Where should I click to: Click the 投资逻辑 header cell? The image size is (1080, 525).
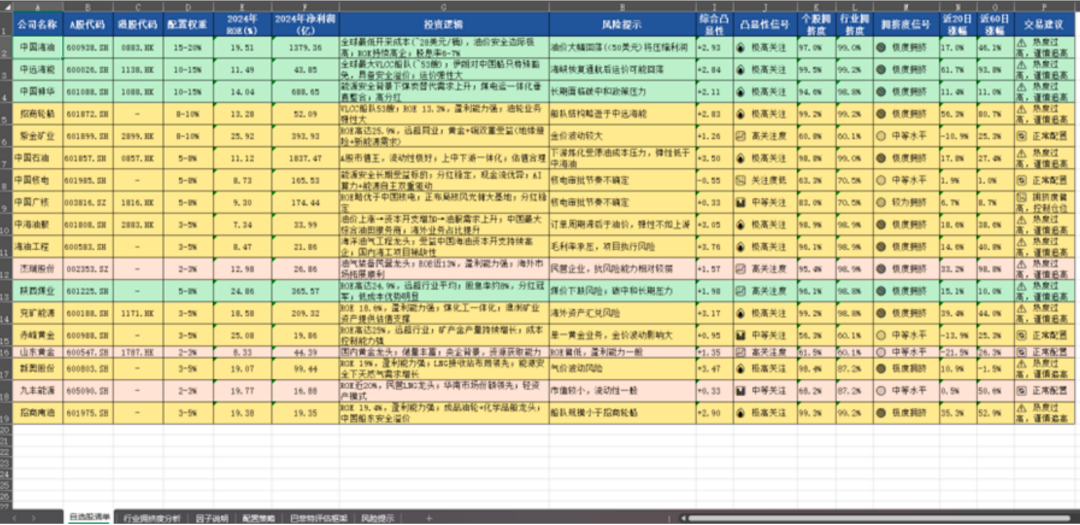click(444, 24)
